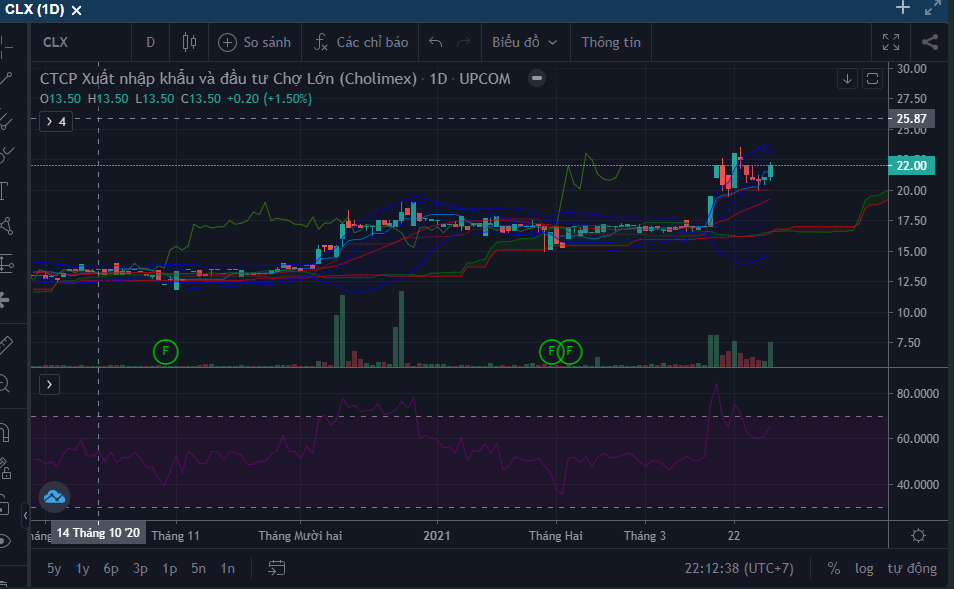Click the So sánh compare button
The height and width of the screenshot is (589, 954).
point(255,42)
